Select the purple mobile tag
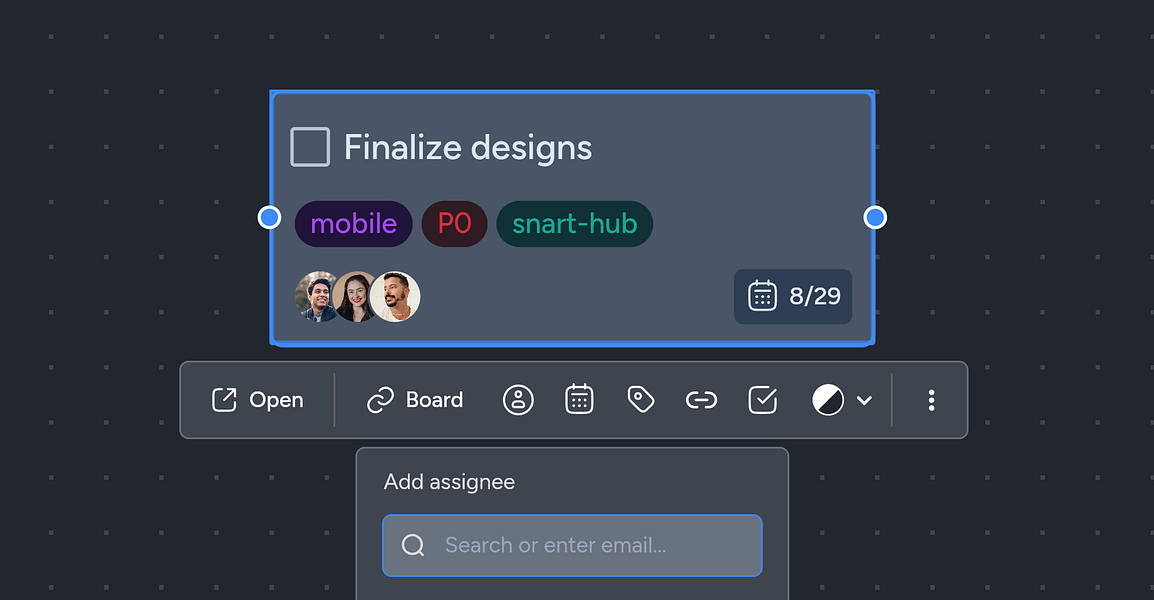 pyautogui.click(x=353, y=224)
